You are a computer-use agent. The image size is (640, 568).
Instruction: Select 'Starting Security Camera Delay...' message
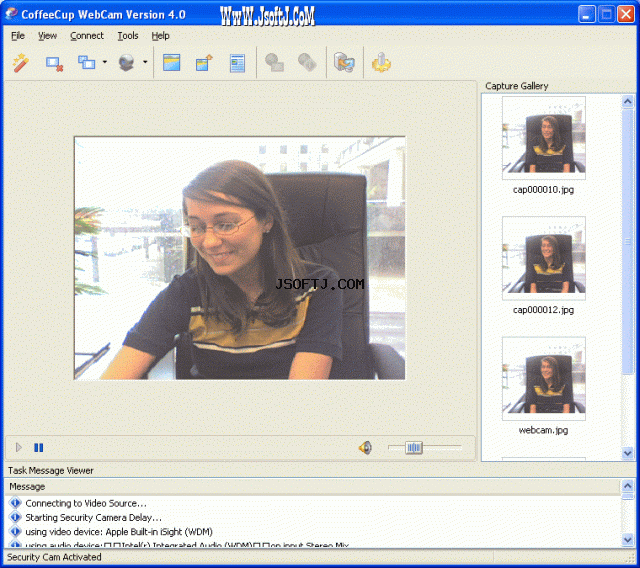(x=93, y=517)
